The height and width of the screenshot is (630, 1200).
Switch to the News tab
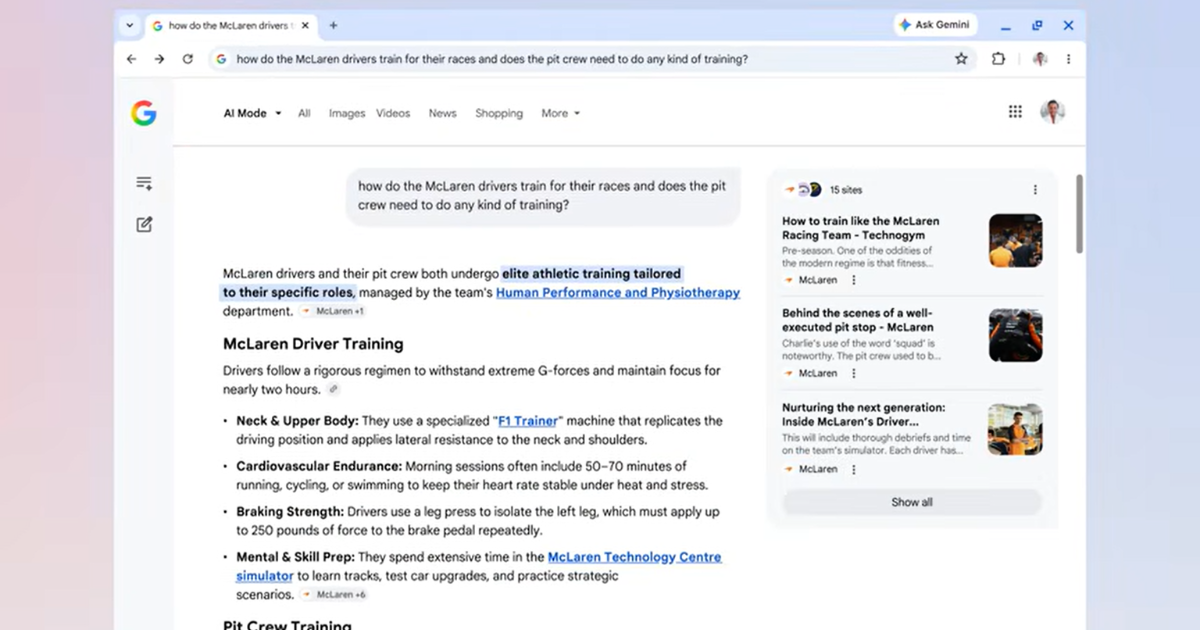pos(442,113)
